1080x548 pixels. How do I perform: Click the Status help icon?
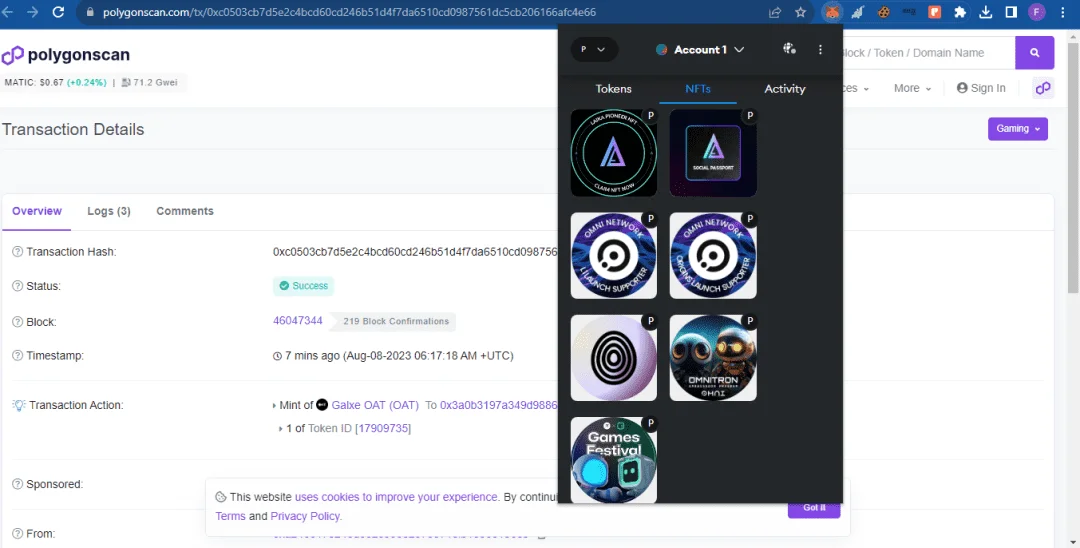click(x=18, y=286)
